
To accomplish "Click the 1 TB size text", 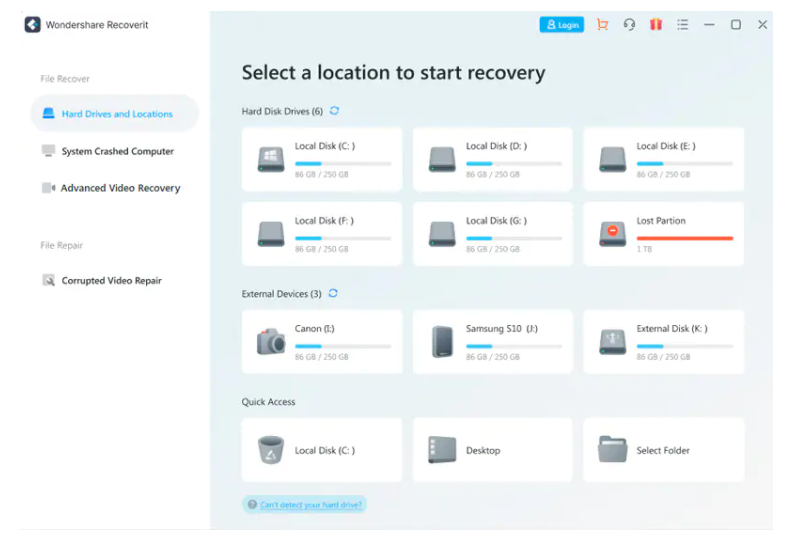I will (644, 249).
